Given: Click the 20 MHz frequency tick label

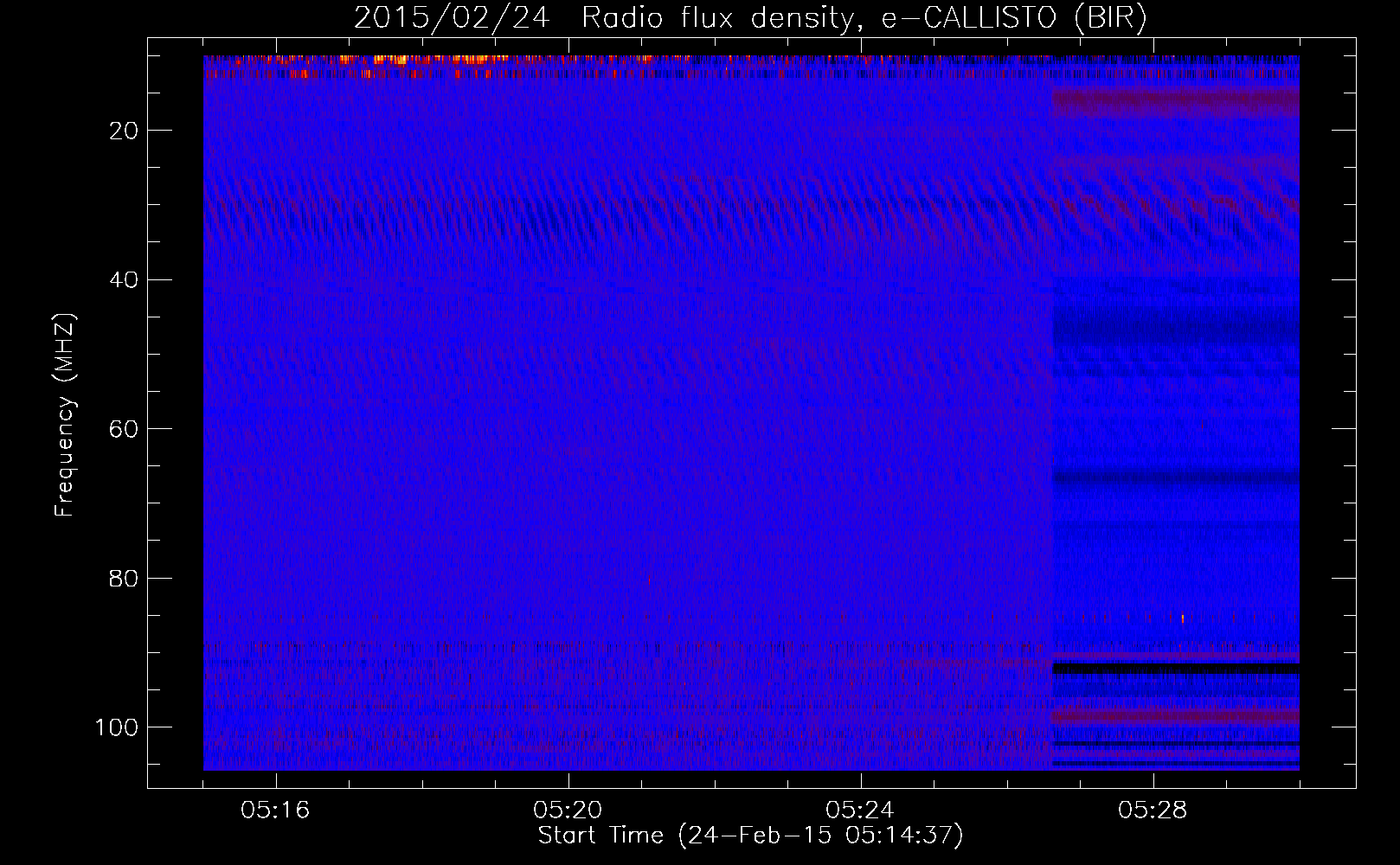Looking at the screenshot, I should (x=125, y=131).
